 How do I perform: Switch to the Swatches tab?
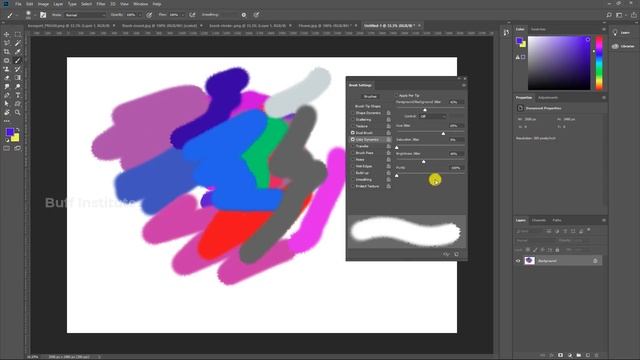click(538, 29)
